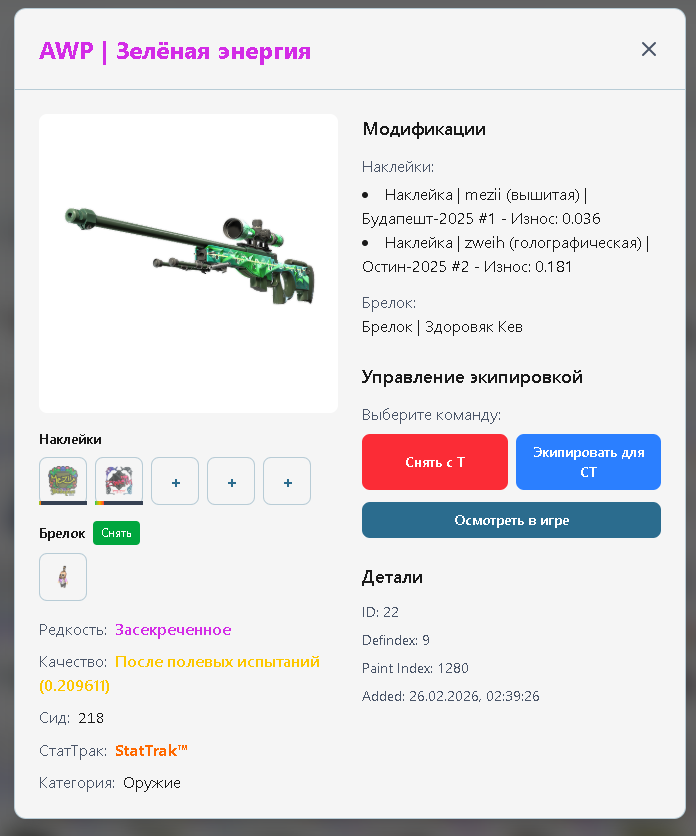Click the AWP | Зелёная энергия title

[175, 51]
